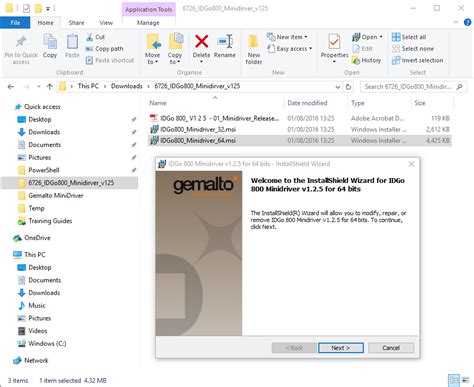Switch to the Home ribbon tab

(x=45, y=23)
